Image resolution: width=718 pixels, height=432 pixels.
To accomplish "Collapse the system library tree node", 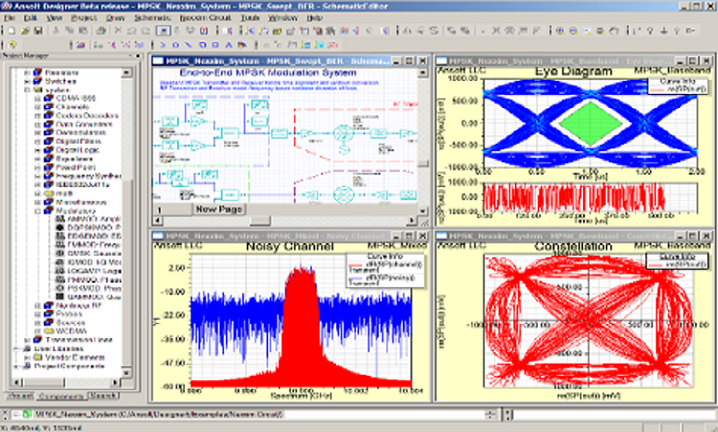I will [27, 90].
